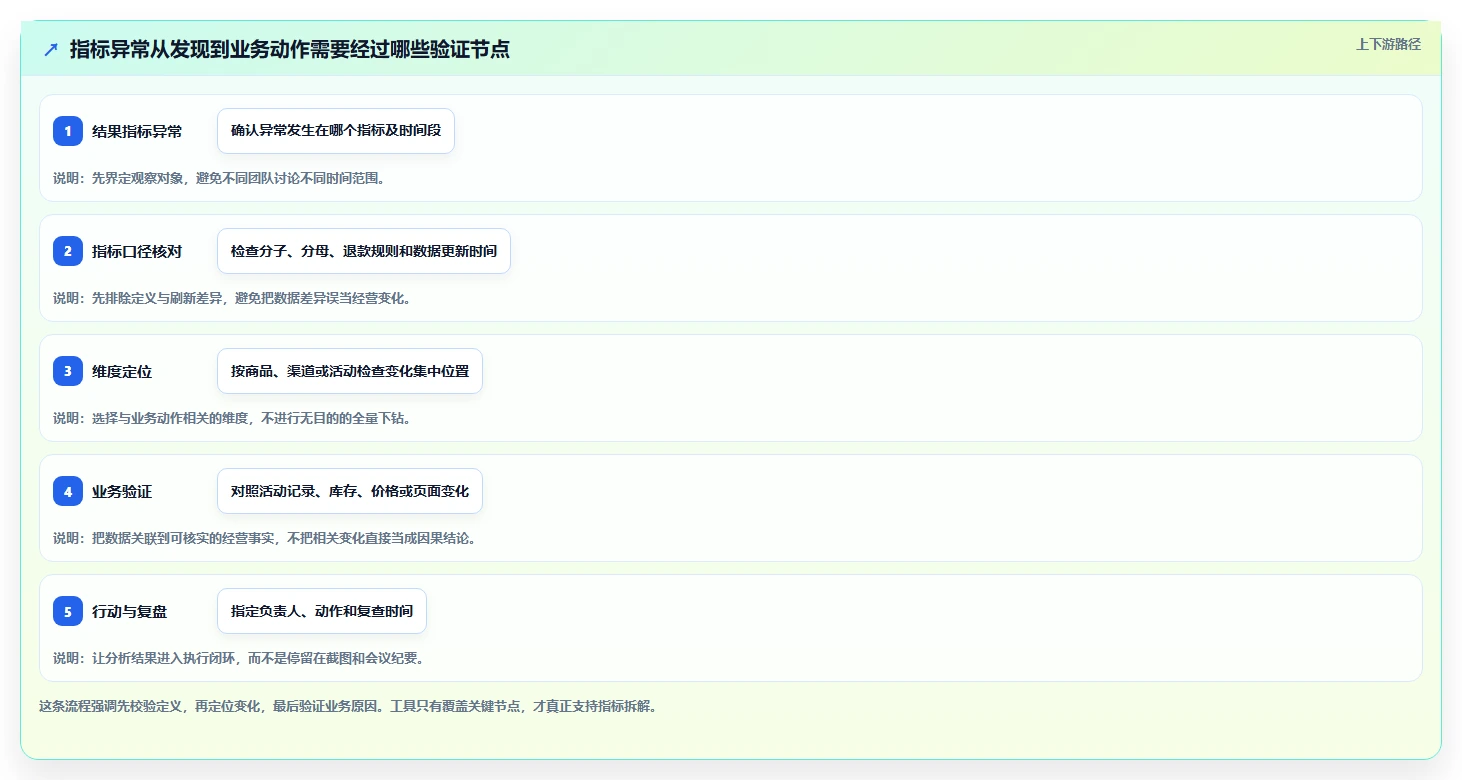This screenshot has height=780, width=1462.
Task: Click the step number 4 badge
Action: coord(68,491)
